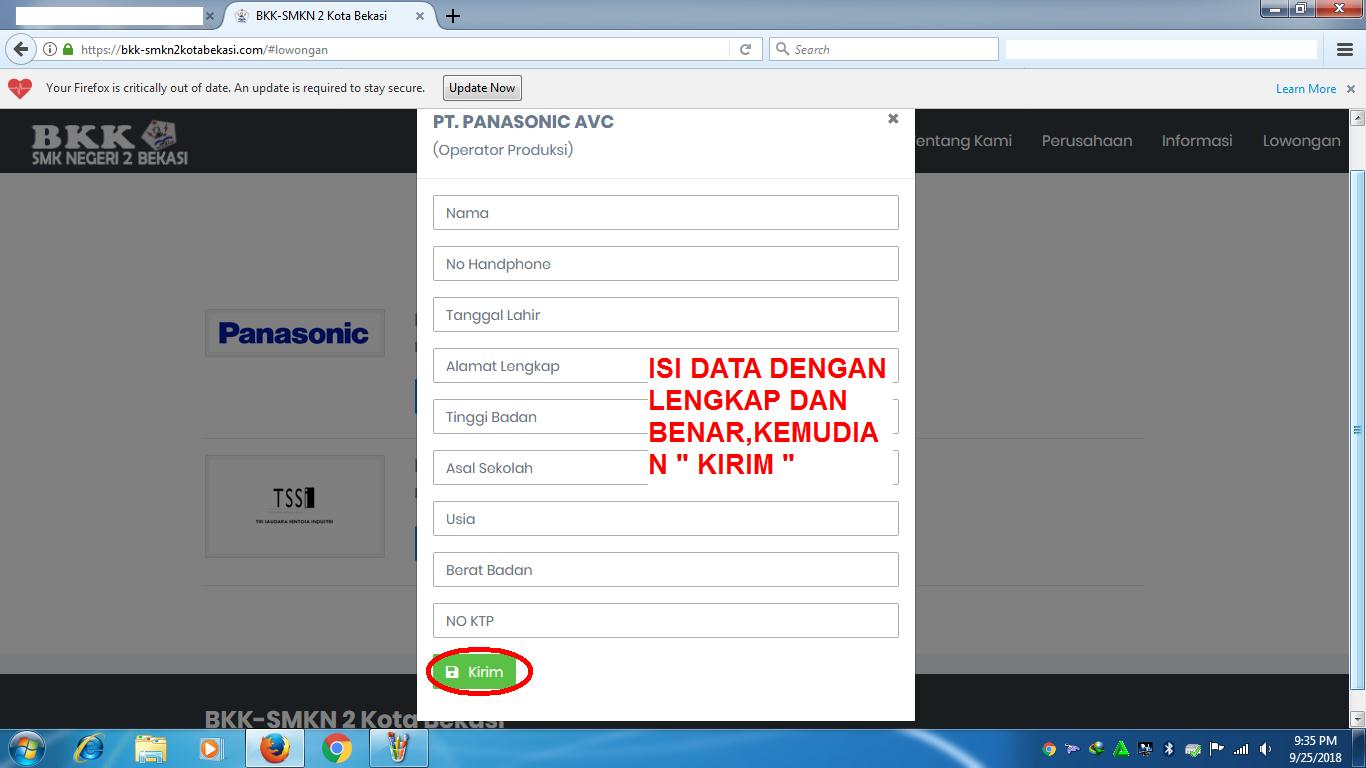Click the Update Now button
Screen dimensions: 1366x768
pos(482,88)
